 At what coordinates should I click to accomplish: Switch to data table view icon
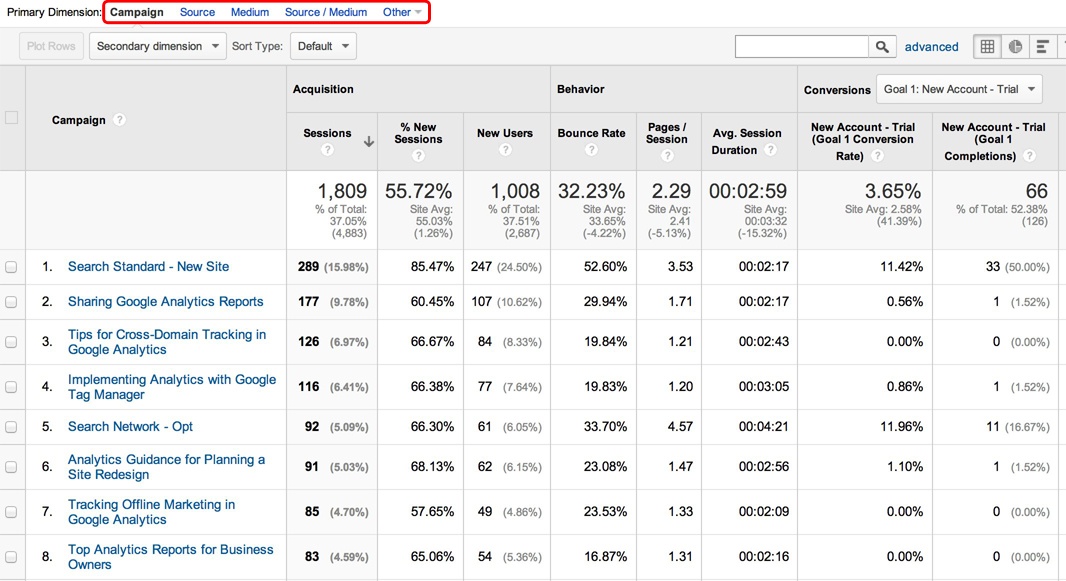tap(987, 47)
